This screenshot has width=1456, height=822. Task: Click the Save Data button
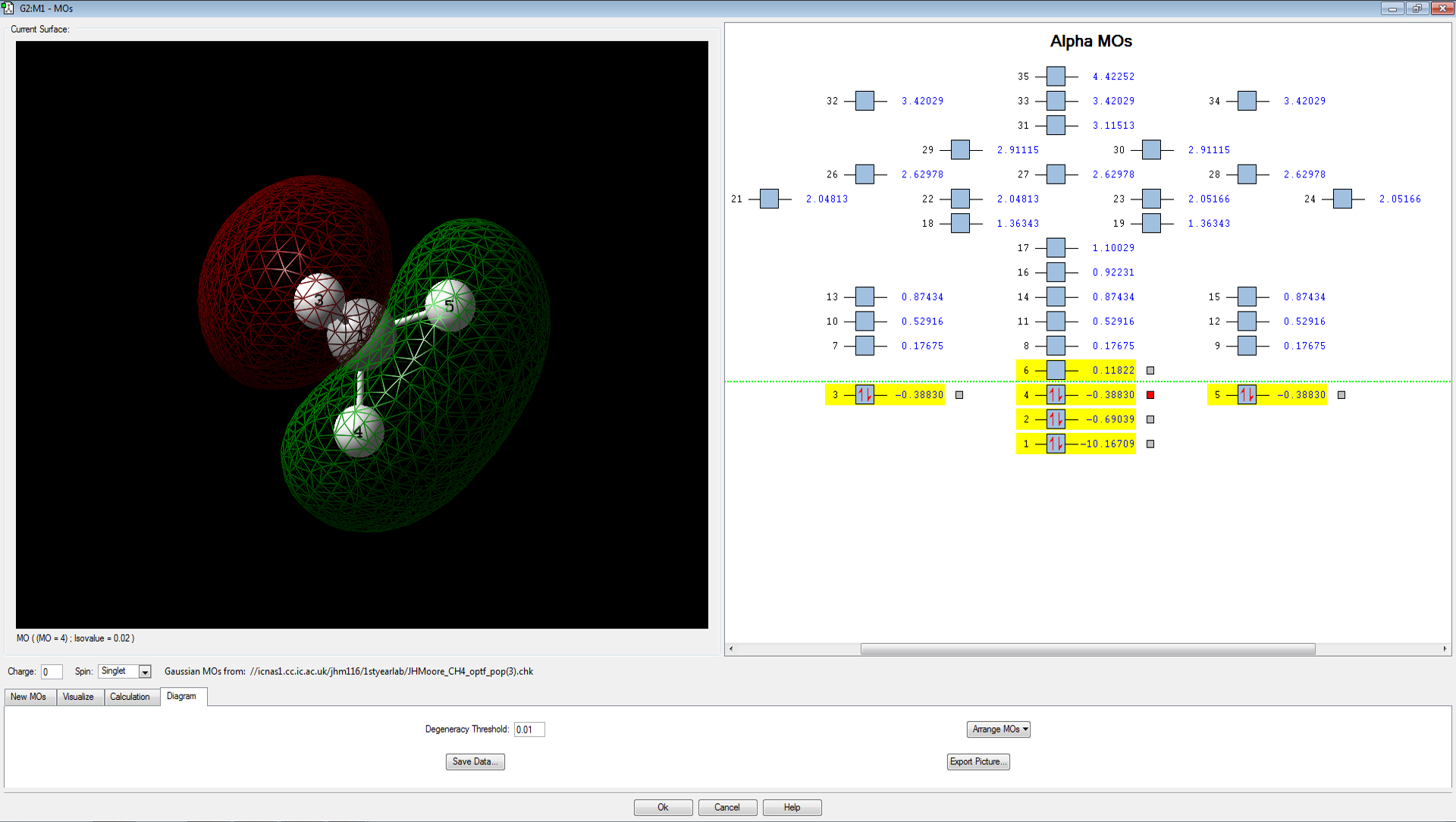point(475,762)
